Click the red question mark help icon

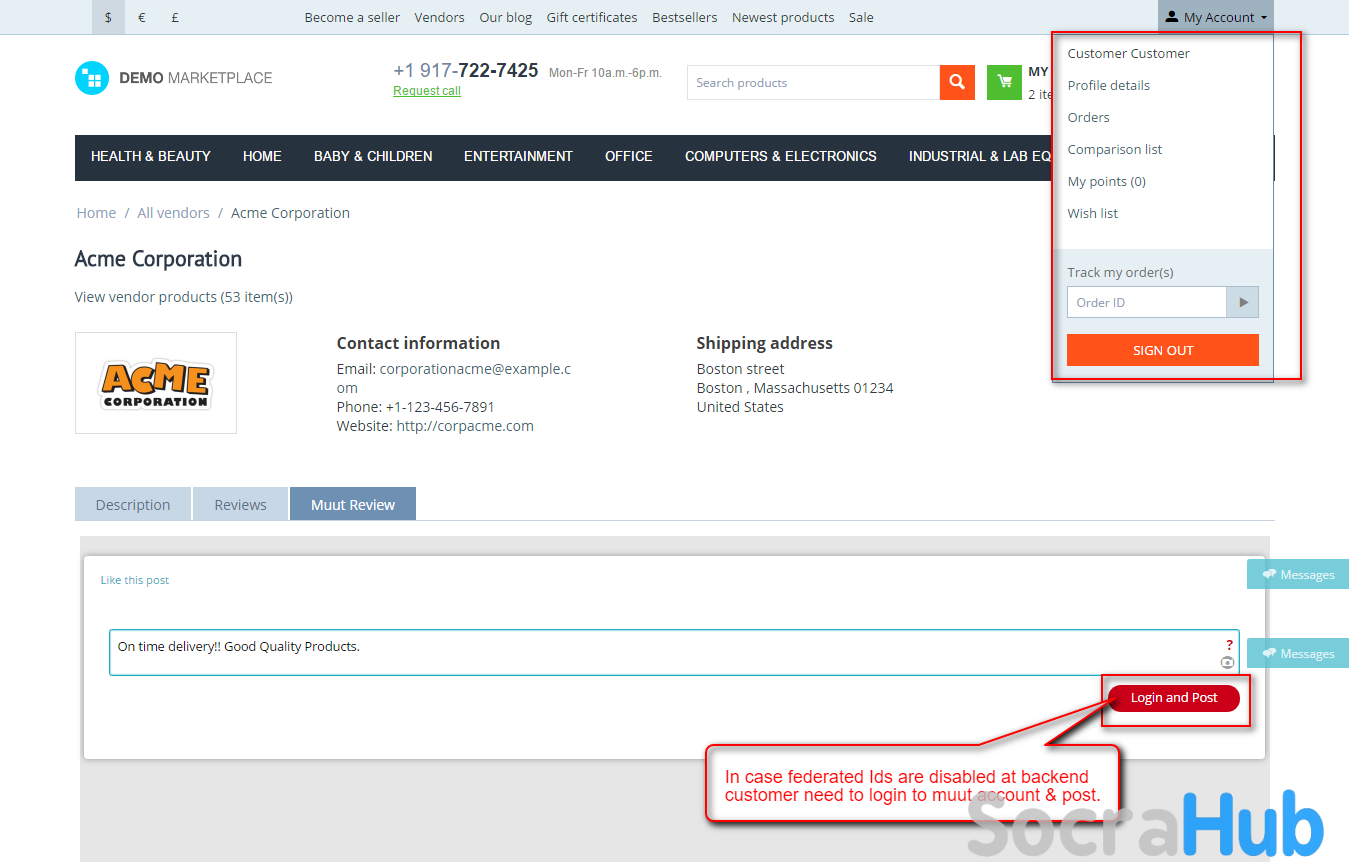pyautogui.click(x=1229, y=645)
